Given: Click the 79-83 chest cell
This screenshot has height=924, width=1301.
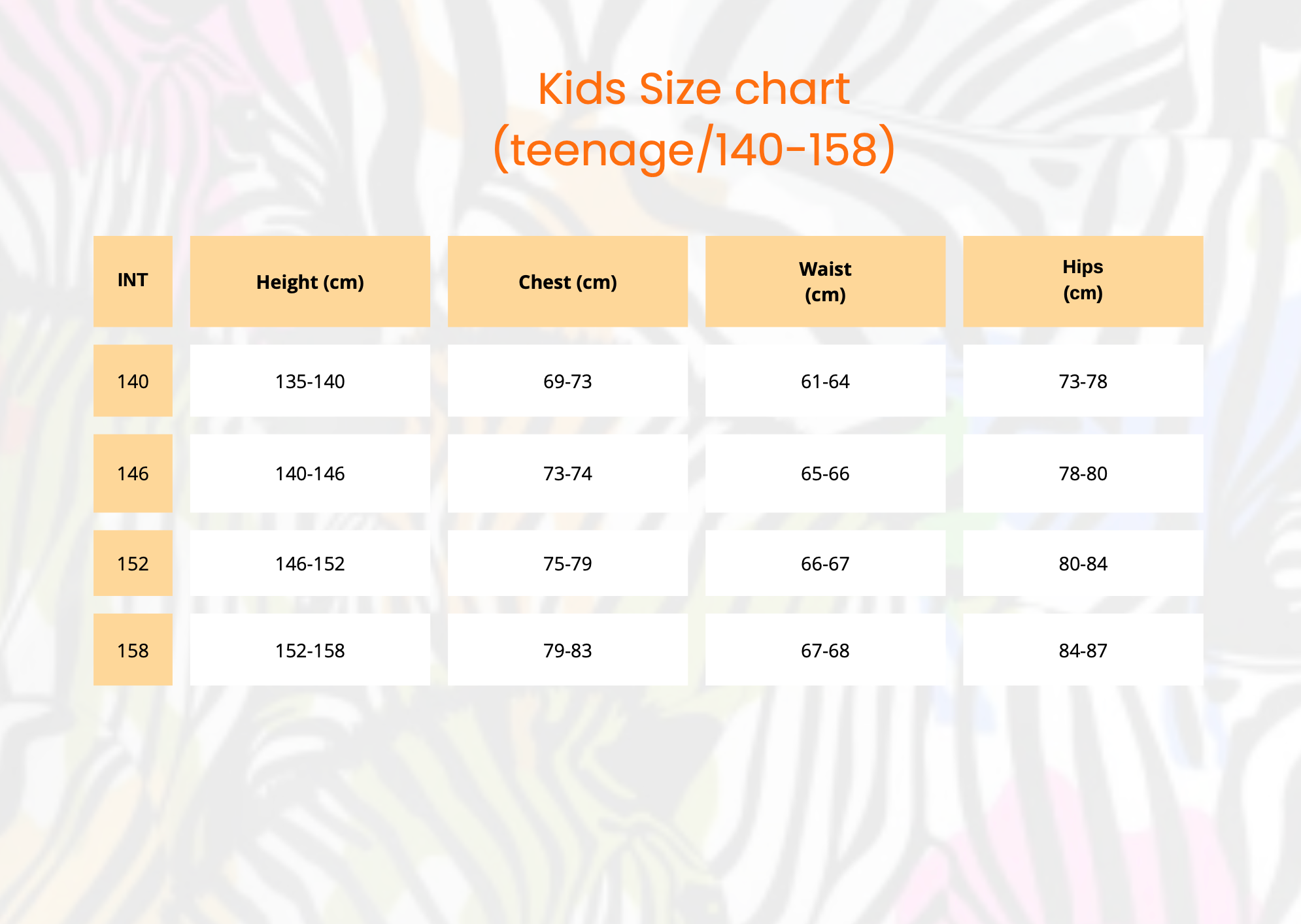Looking at the screenshot, I should tap(567, 650).
